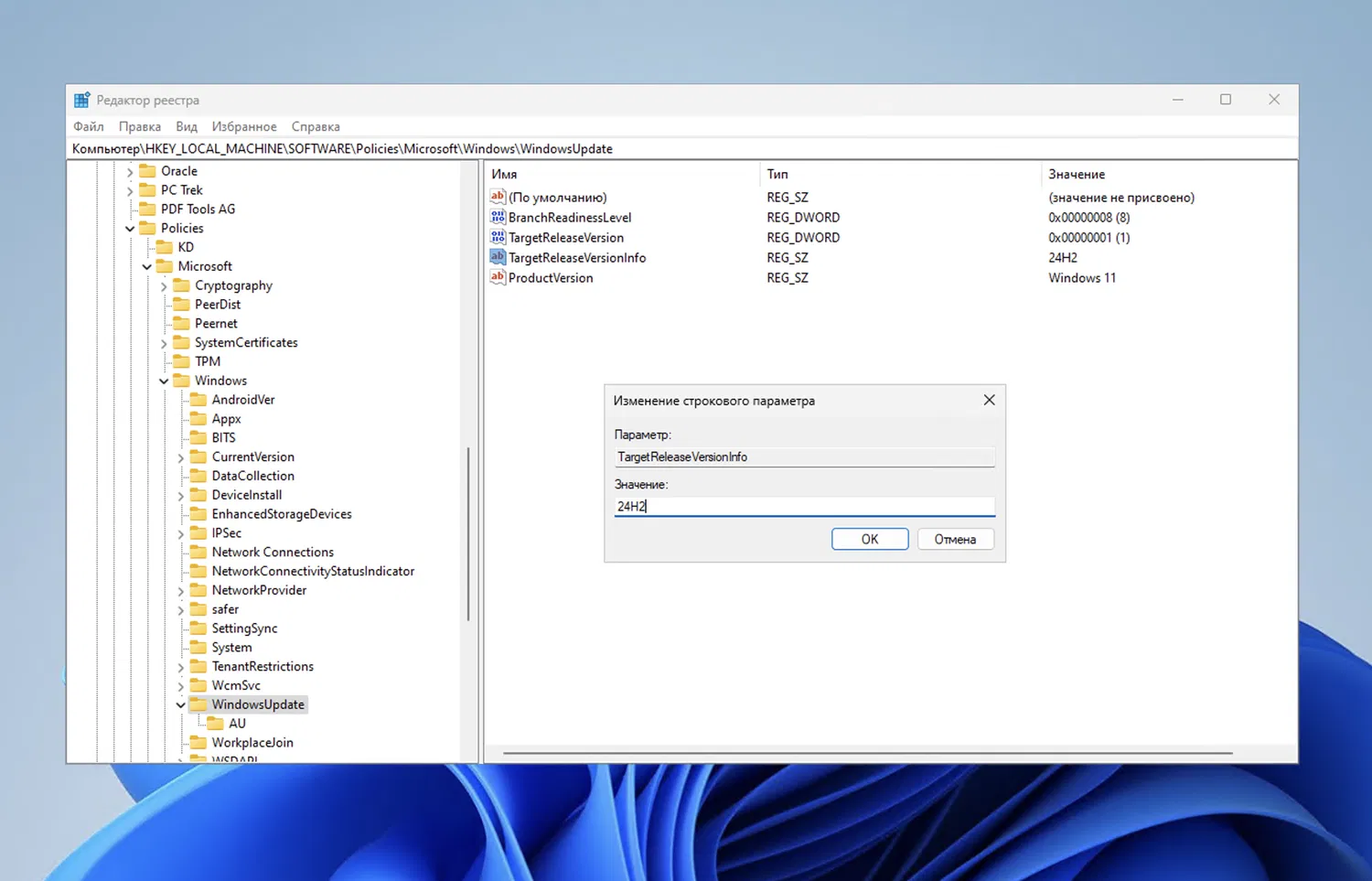Expand the CurrentVersion key
The height and width of the screenshot is (881, 1372).
pyautogui.click(x=181, y=458)
